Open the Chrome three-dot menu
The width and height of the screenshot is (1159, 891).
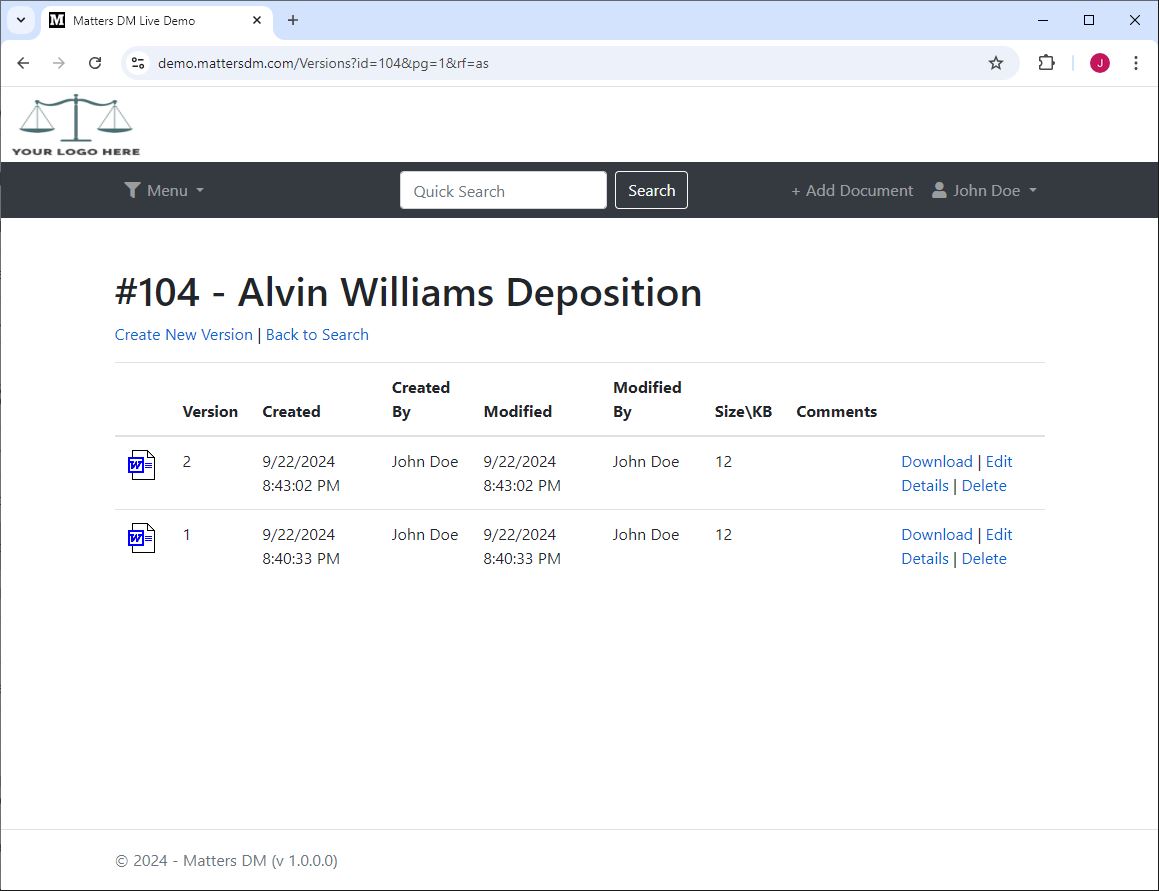click(x=1135, y=63)
